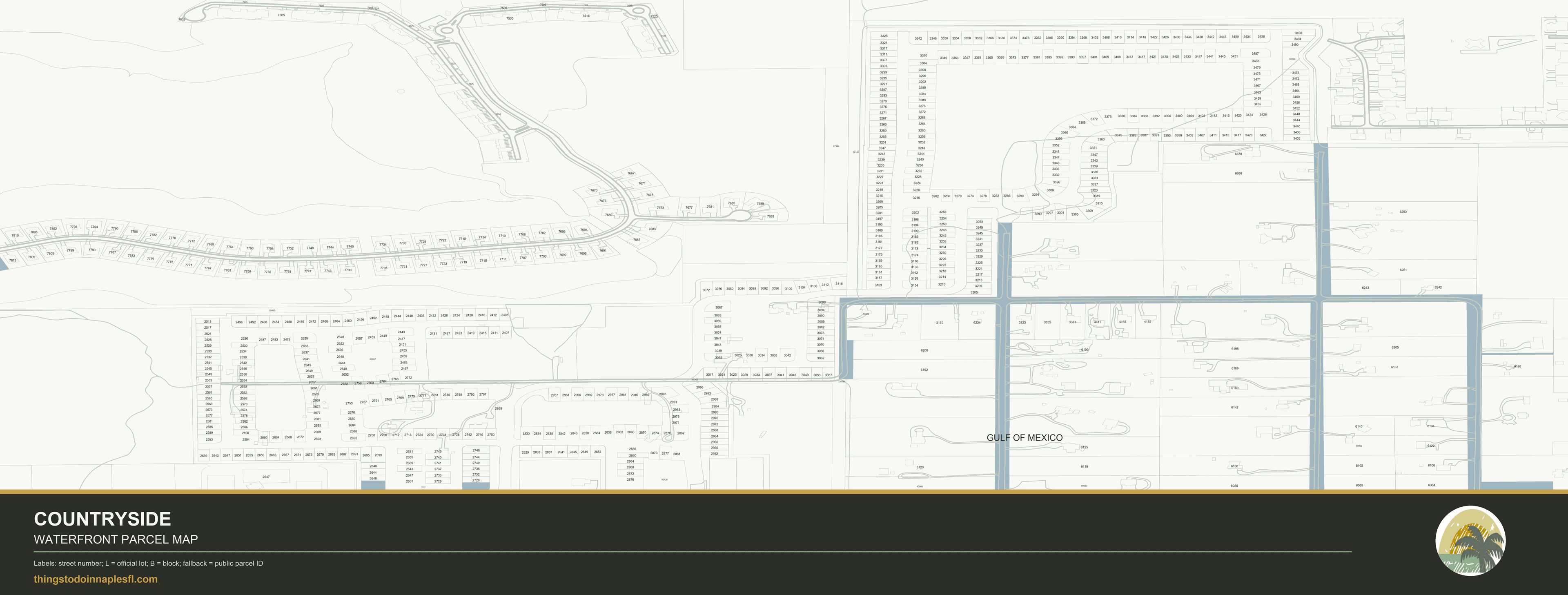Select parcel 6069 near the bottom edge
Screen dimensions: 1568x595
pyautogui.click(x=1359, y=486)
